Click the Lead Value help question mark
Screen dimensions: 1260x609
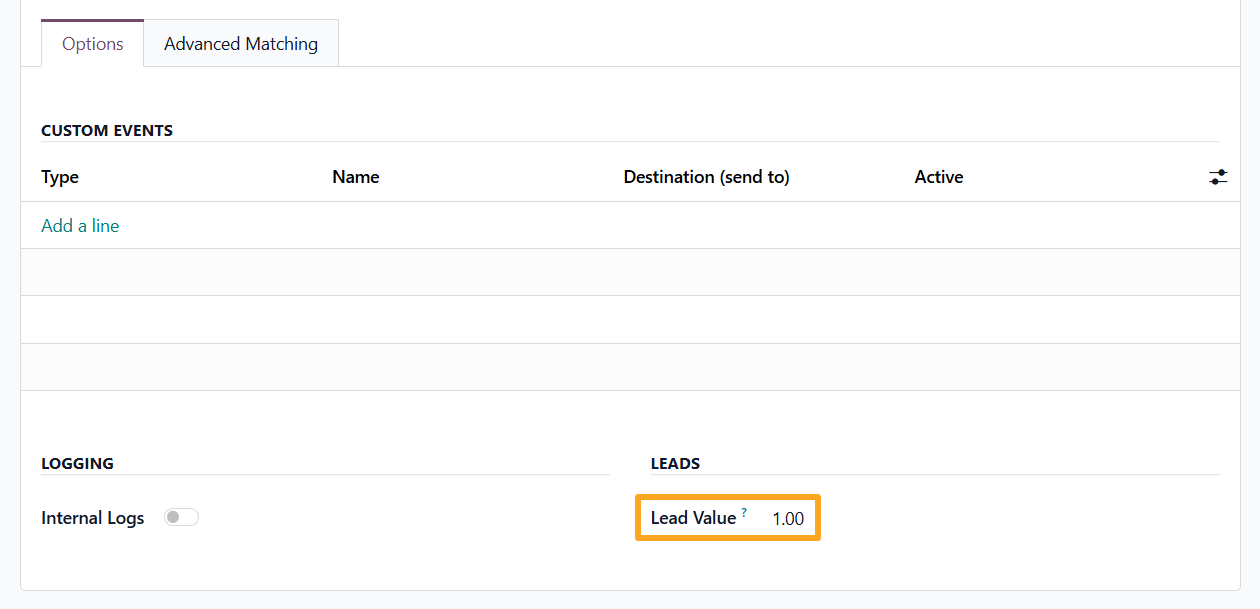[744, 513]
